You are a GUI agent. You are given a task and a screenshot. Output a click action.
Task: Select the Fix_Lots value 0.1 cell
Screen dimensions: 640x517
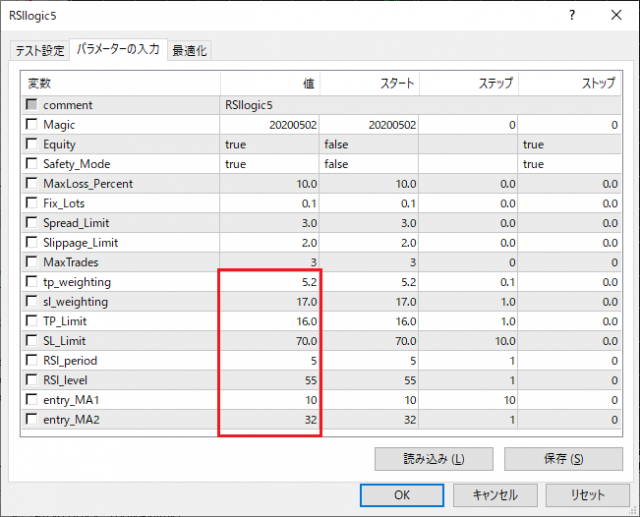pyautogui.click(x=269, y=203)
